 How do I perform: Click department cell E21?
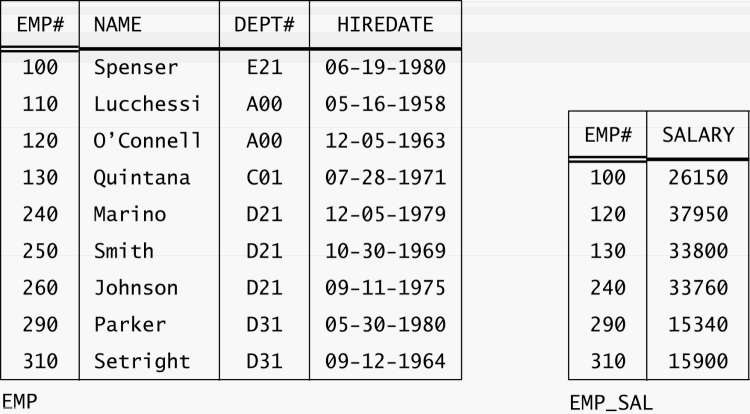pos(264,68)
